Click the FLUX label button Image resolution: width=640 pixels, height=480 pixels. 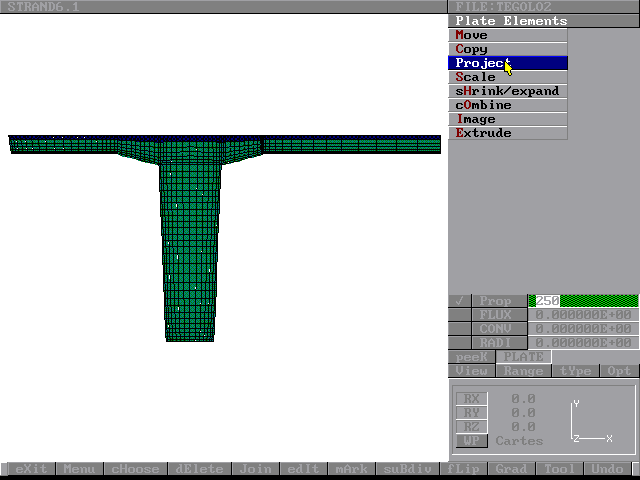click(x=500, y=315)
